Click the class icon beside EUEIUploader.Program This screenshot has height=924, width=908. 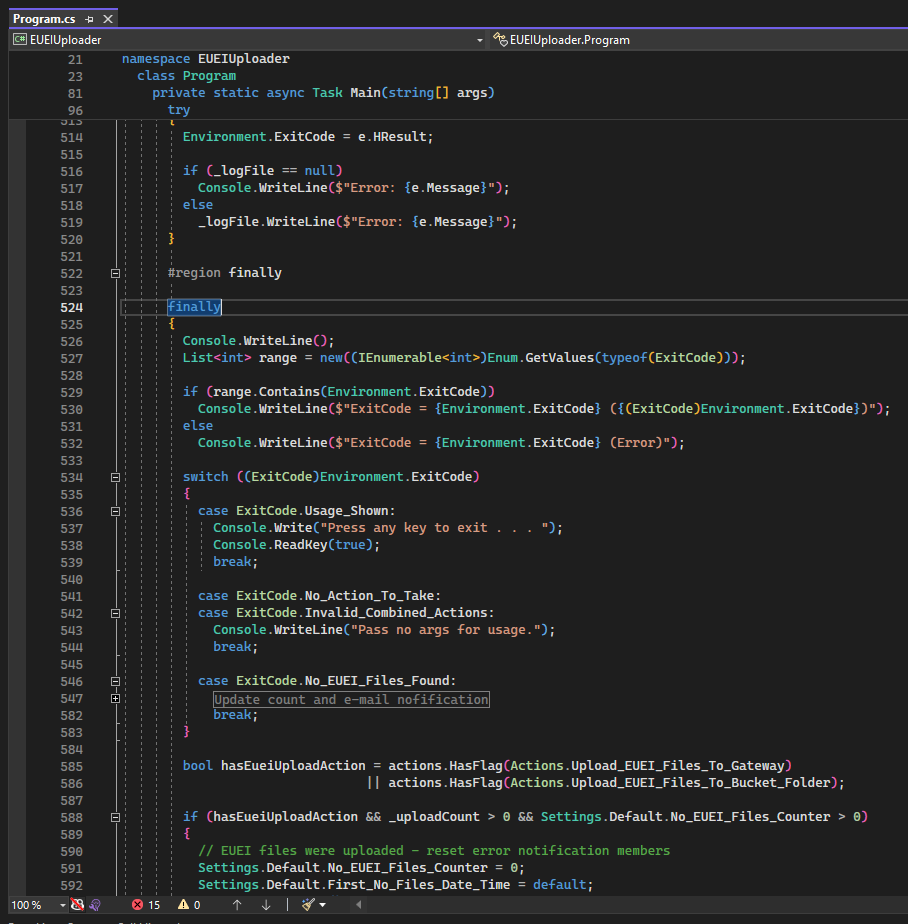500,39
